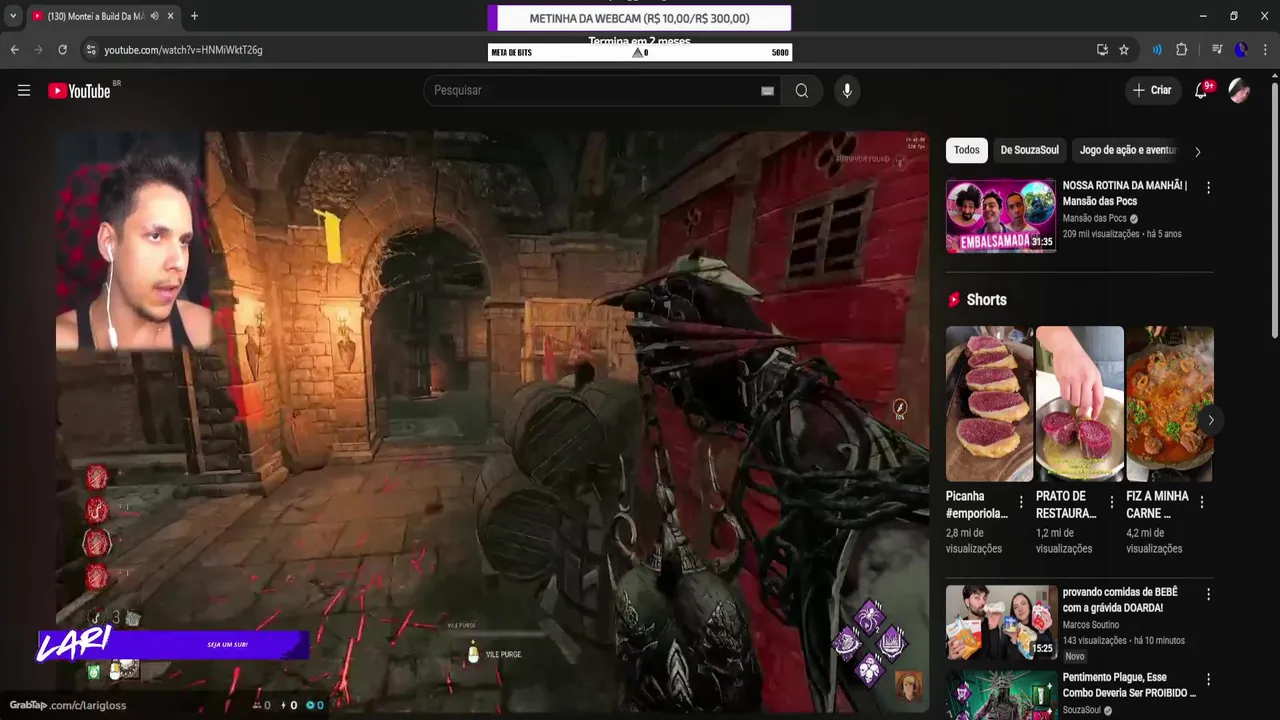Click the search magnifier button

802,90
